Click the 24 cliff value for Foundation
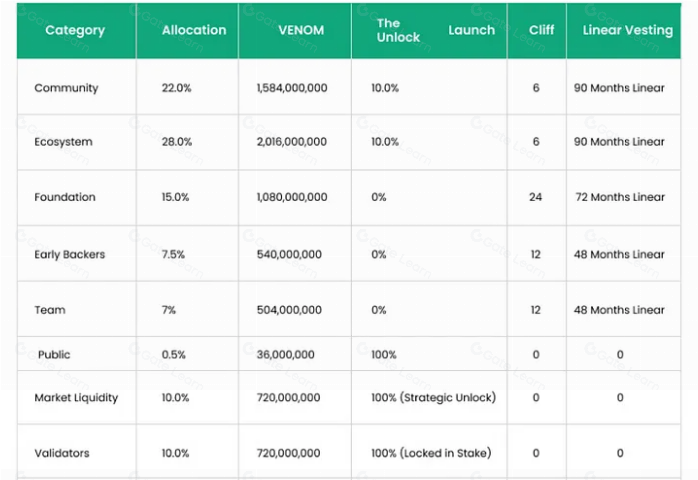698x480 pixels. (536, 197)
